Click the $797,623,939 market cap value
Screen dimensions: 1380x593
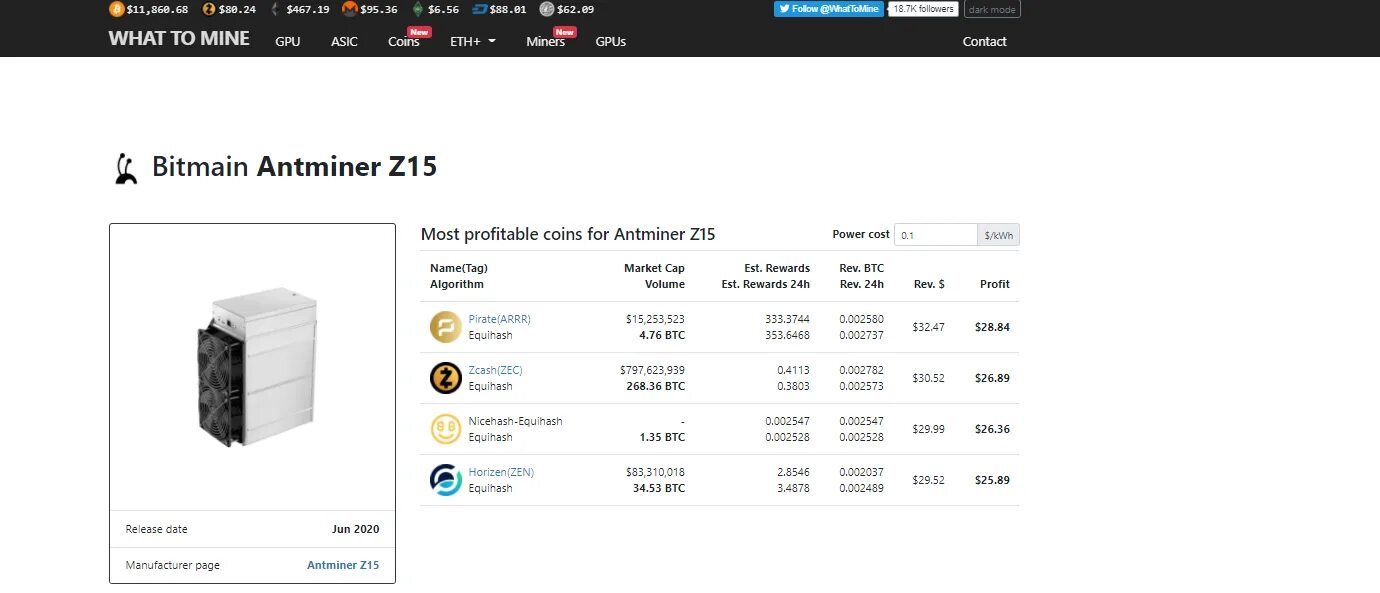[x=652, y=370]
